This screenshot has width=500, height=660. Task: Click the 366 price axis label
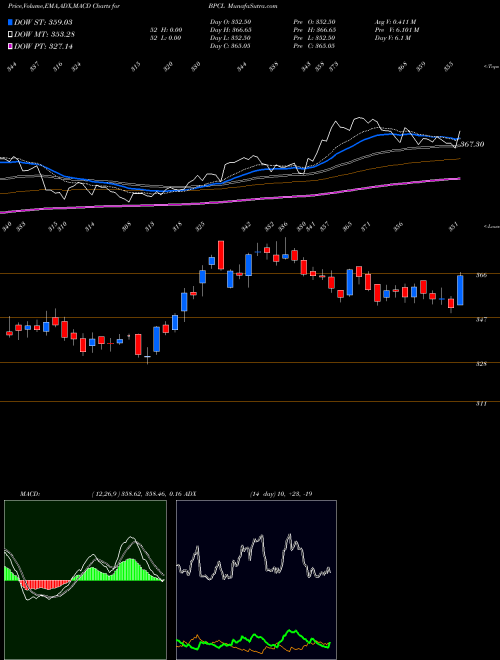pyautogui.click(x=482, y=275)
